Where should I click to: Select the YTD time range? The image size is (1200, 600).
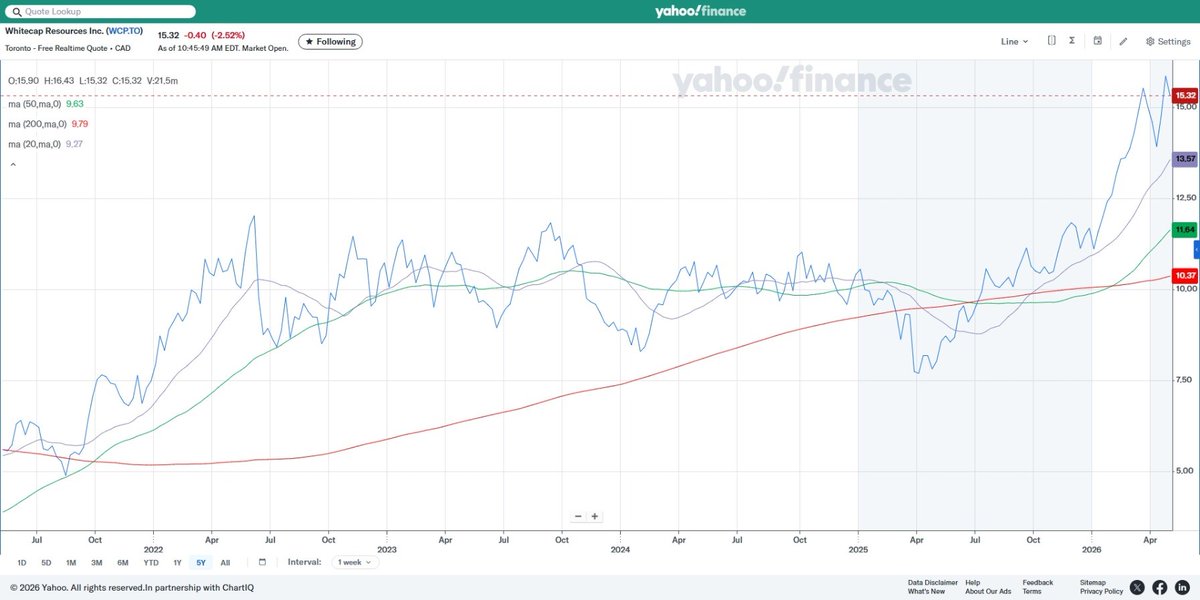click(151, 562)
